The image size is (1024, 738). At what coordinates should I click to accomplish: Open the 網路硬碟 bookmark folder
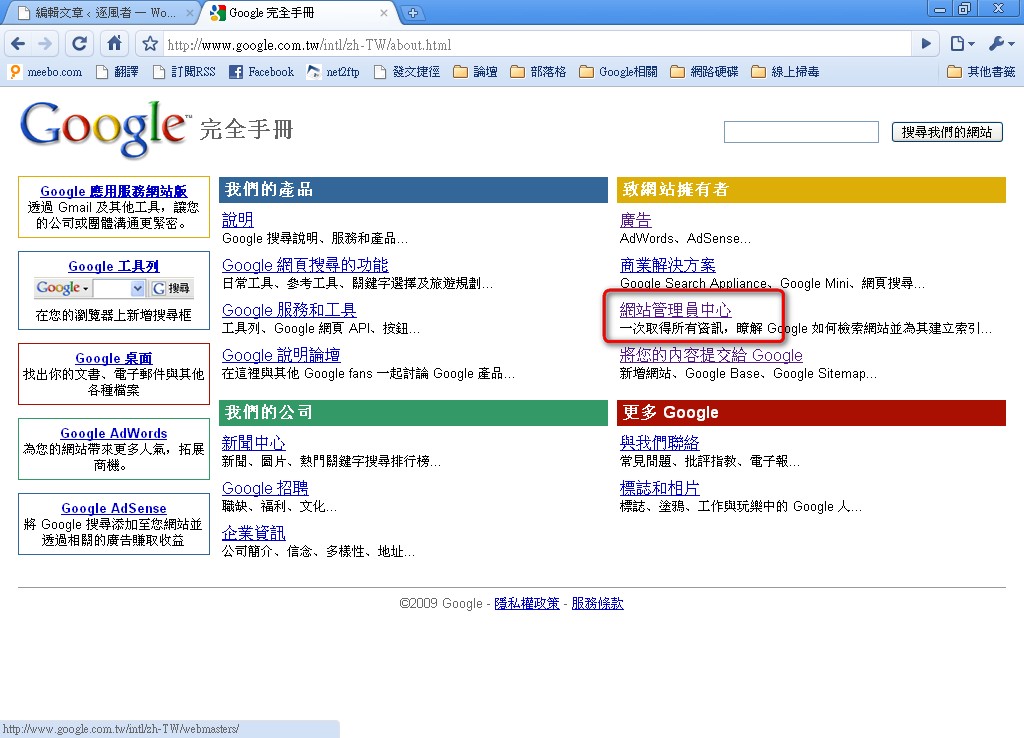(x=705, y=72)
